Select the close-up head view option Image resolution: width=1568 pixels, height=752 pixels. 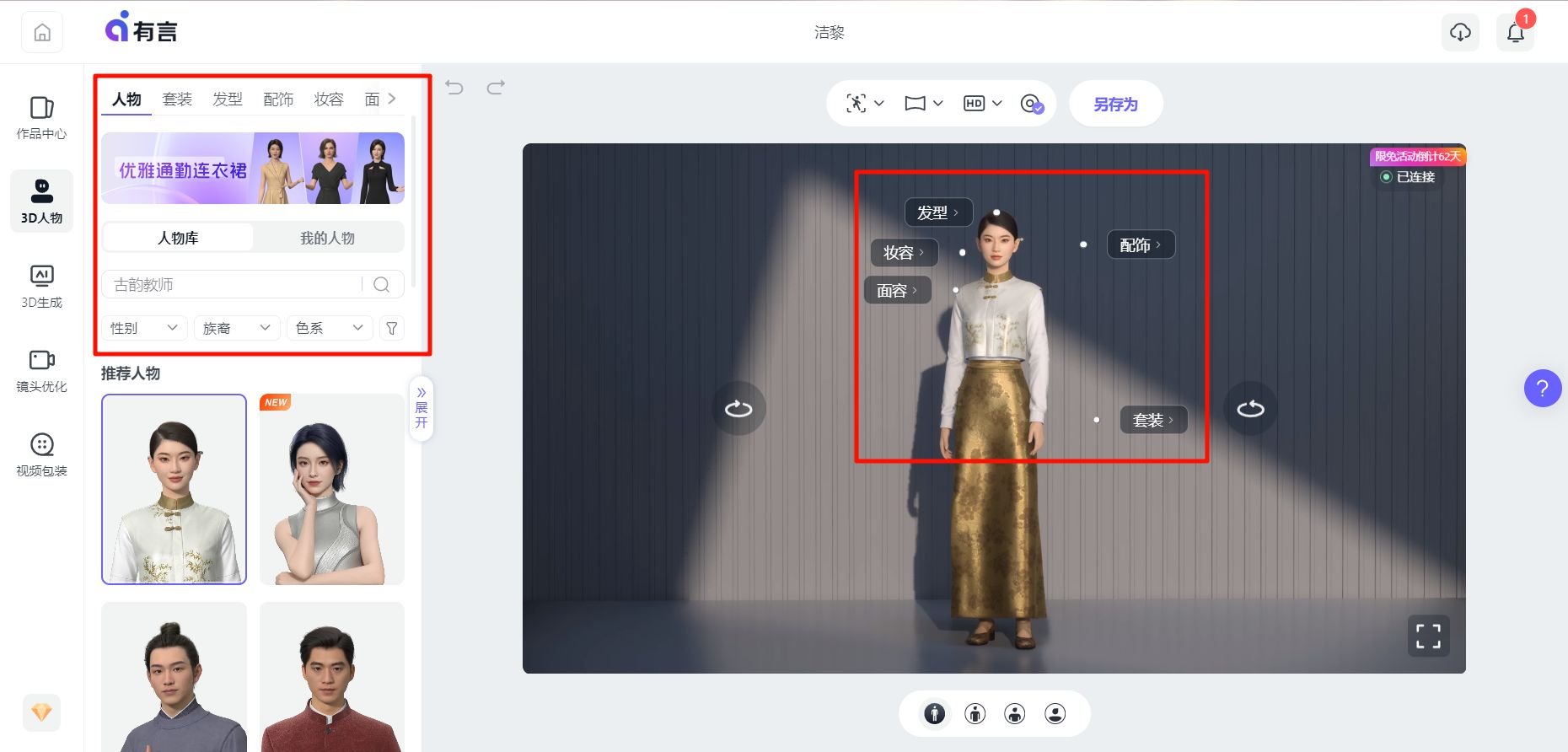pos(1055,714)
